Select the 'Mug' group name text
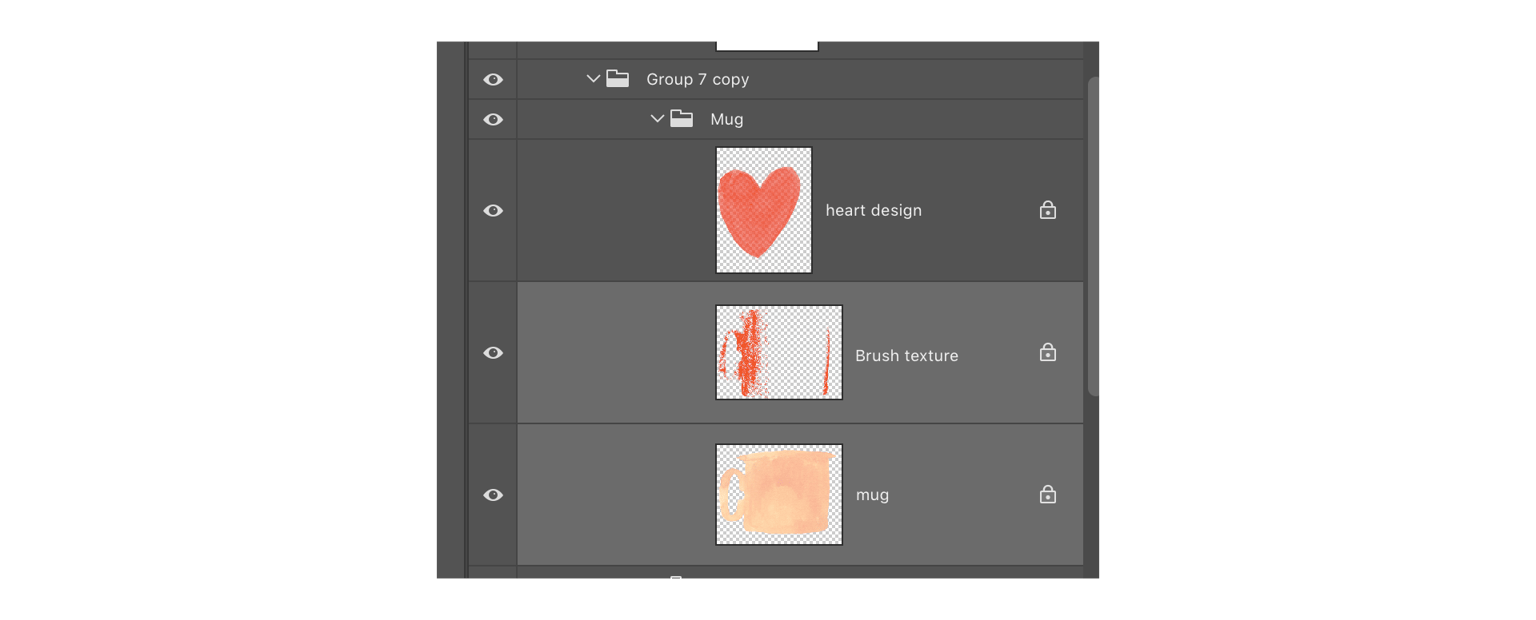This screenshot has height=620, width=1536. [x=727, y=119]
